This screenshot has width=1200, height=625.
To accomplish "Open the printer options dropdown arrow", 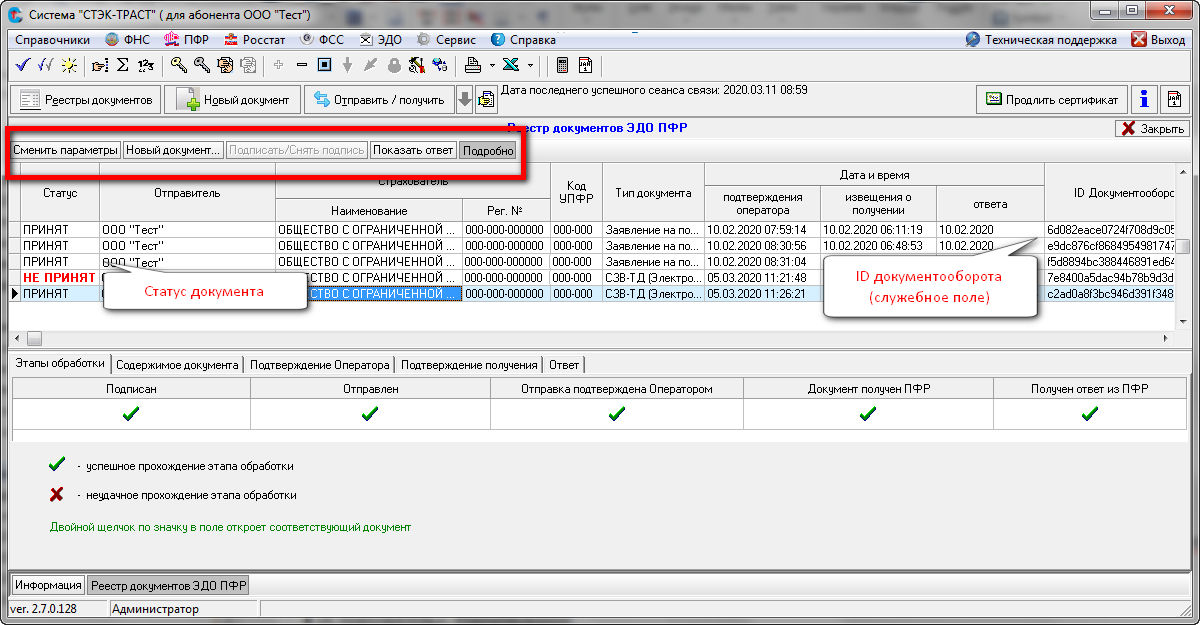I will coord(492,66).
